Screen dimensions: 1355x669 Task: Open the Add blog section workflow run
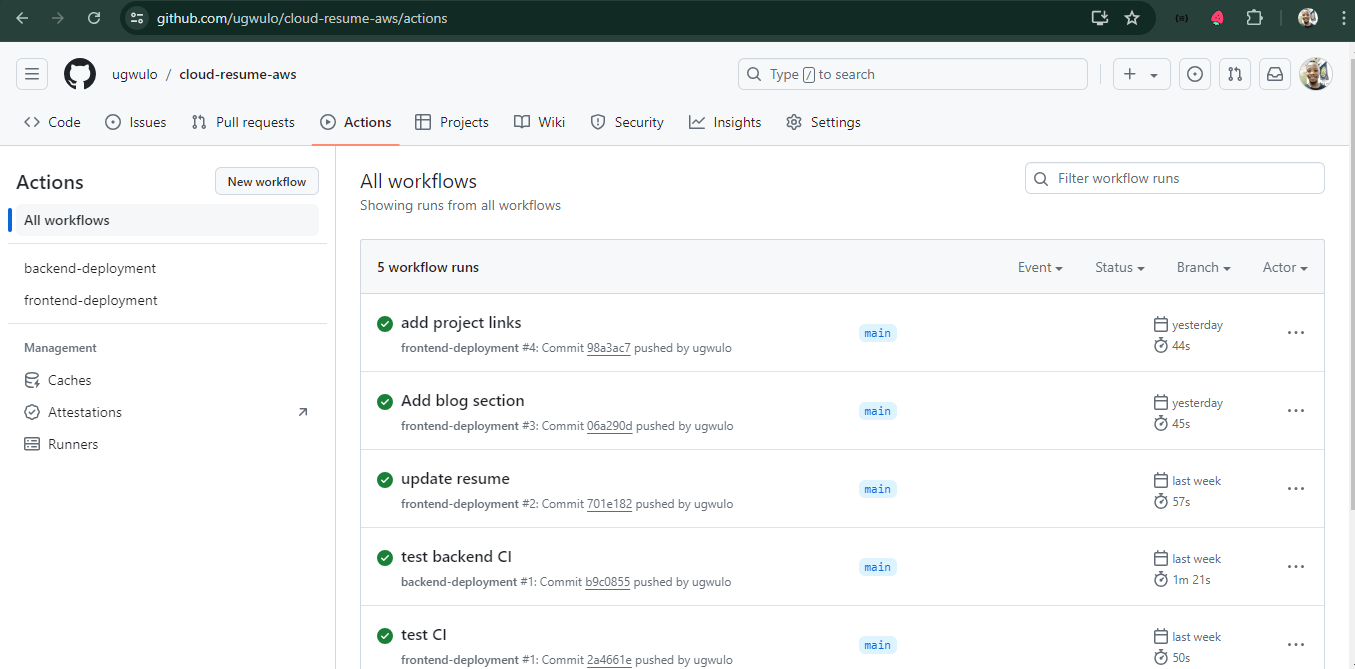coord(463,400)
